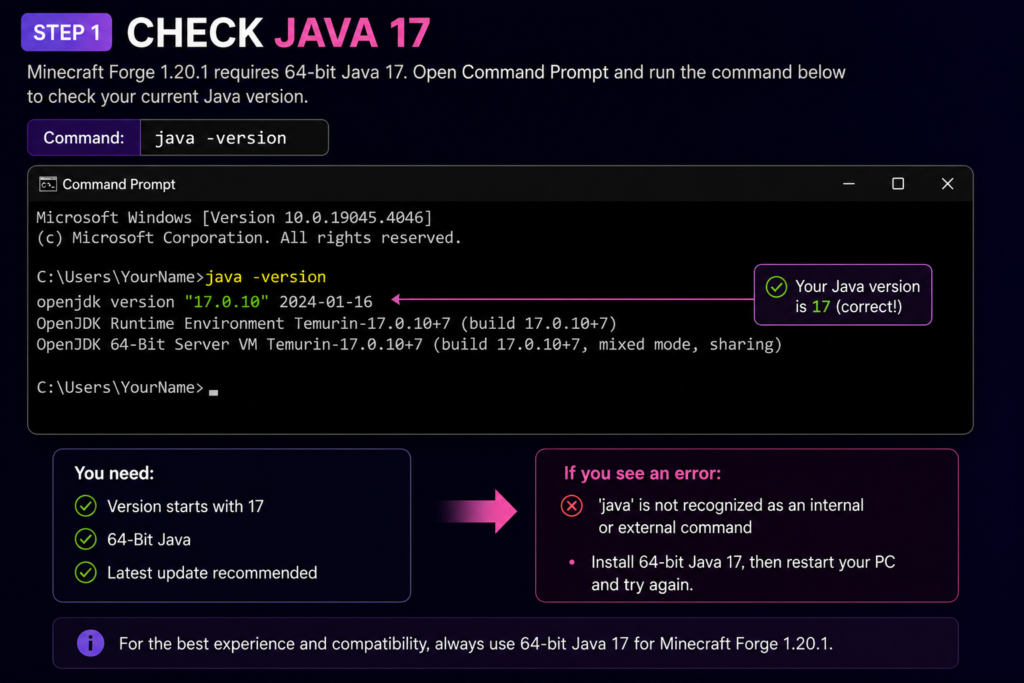Image resolution: width=1024 pixels, height=683 pixels.
Task: Click the 'Latest update recommended' text
Action: (212, 573)
